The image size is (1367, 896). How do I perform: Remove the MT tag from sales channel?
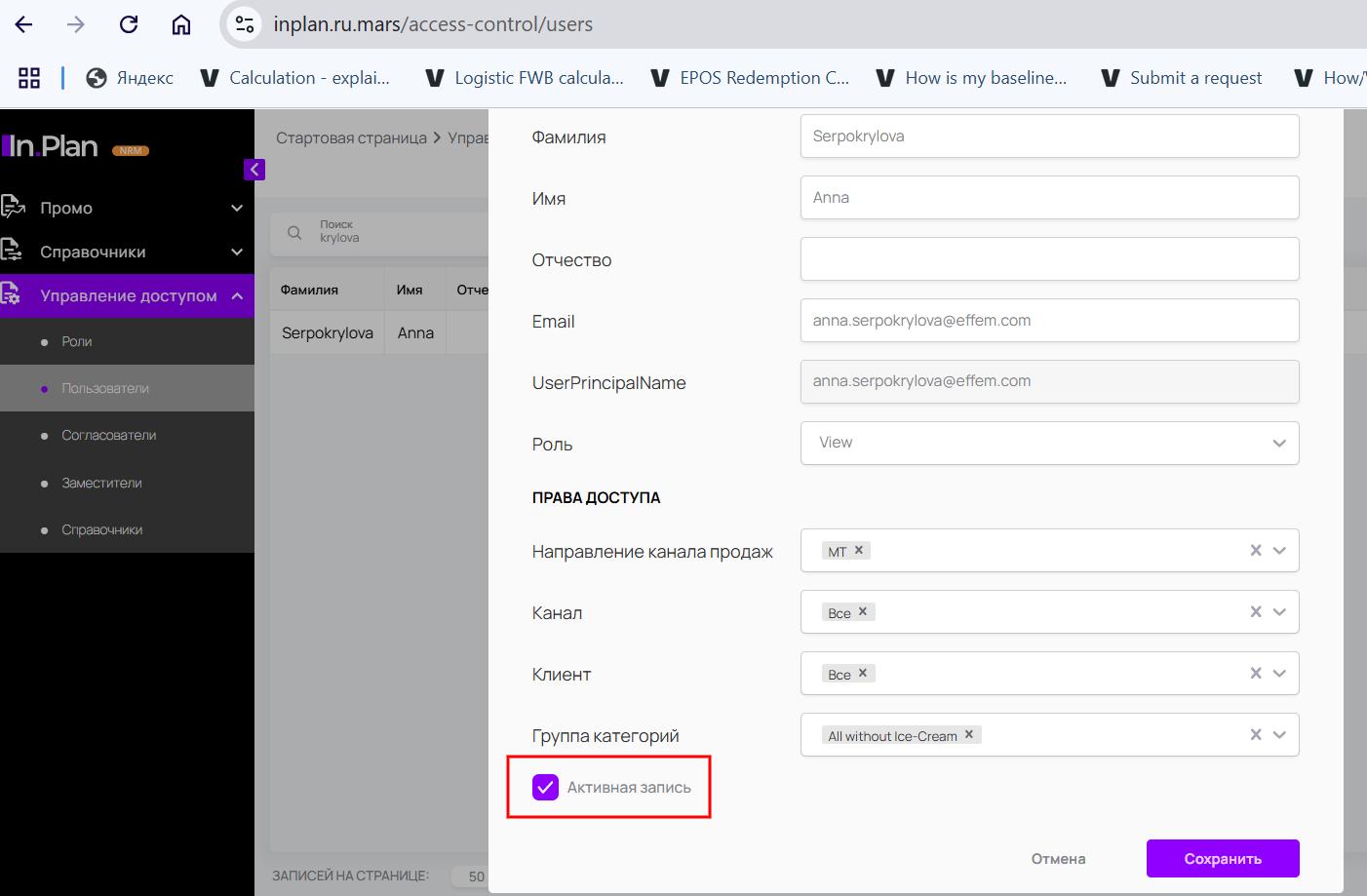(859, 550)
